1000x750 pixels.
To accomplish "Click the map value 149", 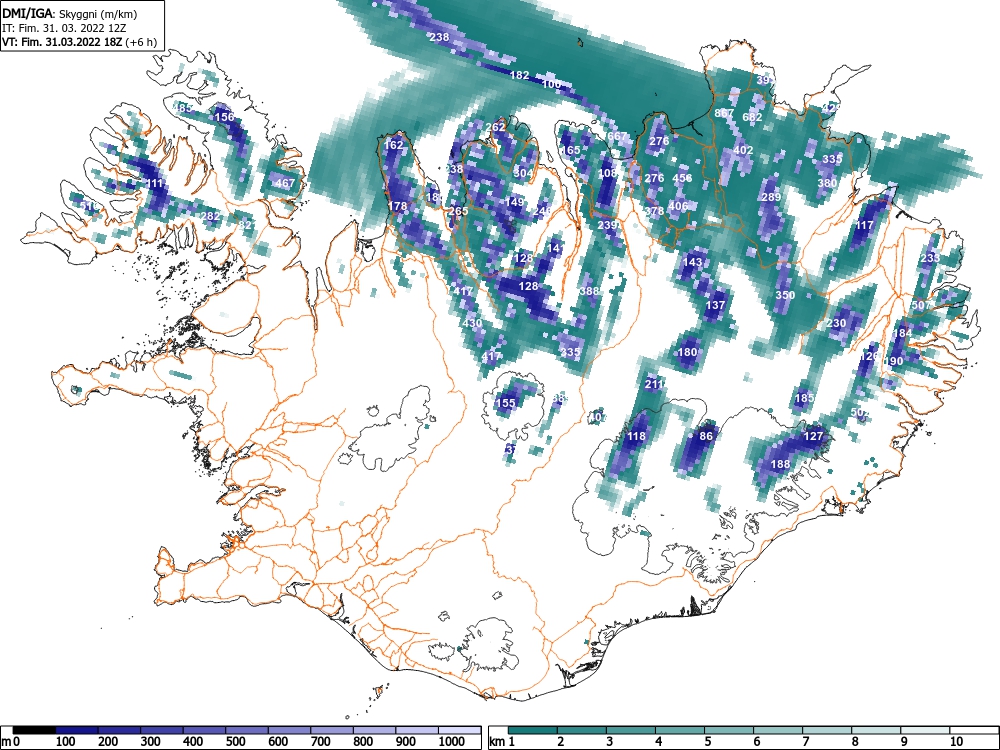I will 514,202.
